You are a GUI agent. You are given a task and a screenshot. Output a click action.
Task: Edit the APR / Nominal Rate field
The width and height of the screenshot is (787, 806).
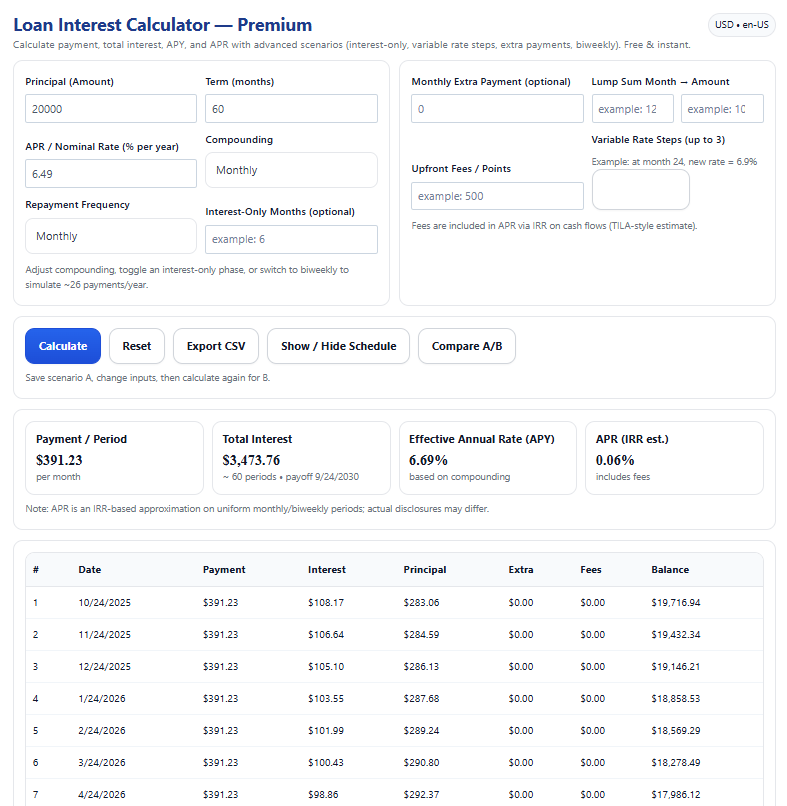[111, 173]
